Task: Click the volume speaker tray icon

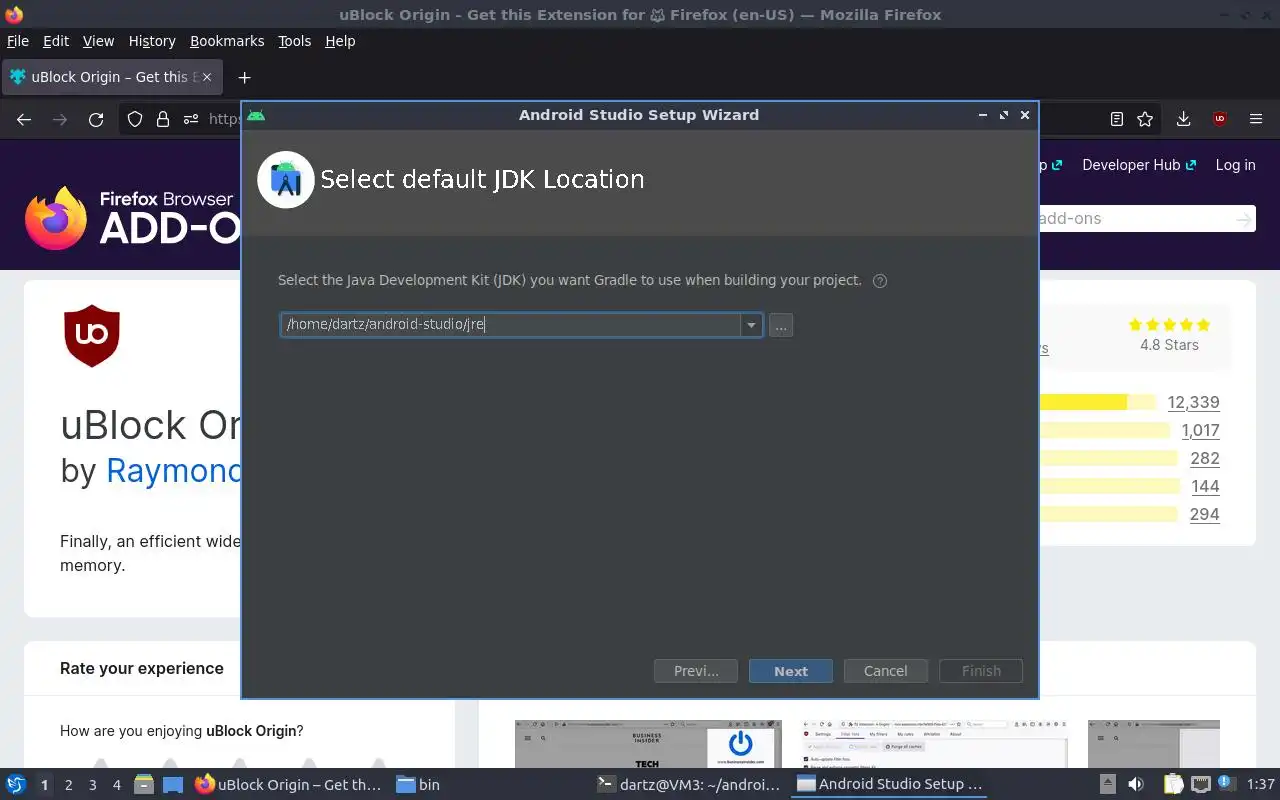Action: (1136, 785)
